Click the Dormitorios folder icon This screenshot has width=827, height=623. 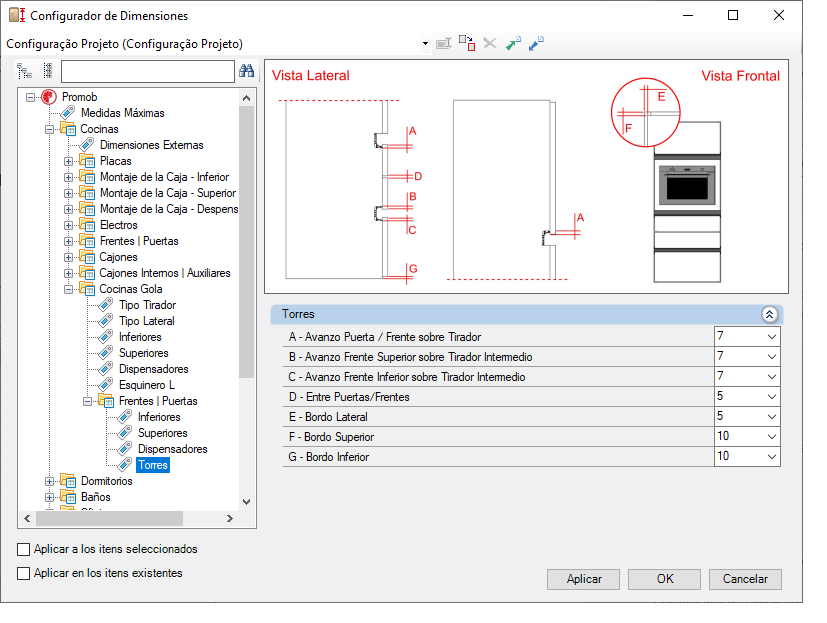point(68,481)
